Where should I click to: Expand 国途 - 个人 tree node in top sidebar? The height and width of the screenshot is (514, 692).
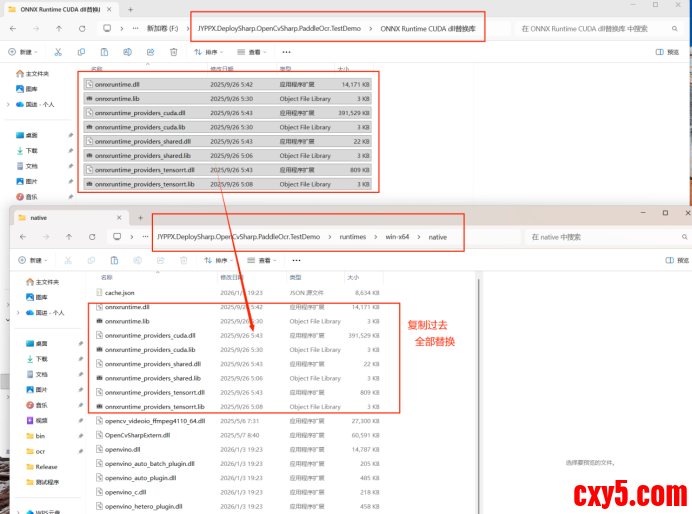(x=8, y=104)
